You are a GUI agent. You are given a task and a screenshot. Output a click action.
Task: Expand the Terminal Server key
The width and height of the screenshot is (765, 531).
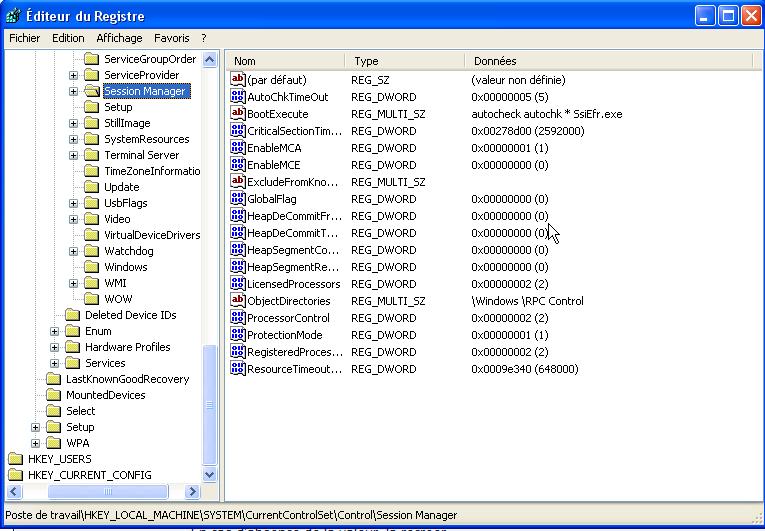[73, 155]
